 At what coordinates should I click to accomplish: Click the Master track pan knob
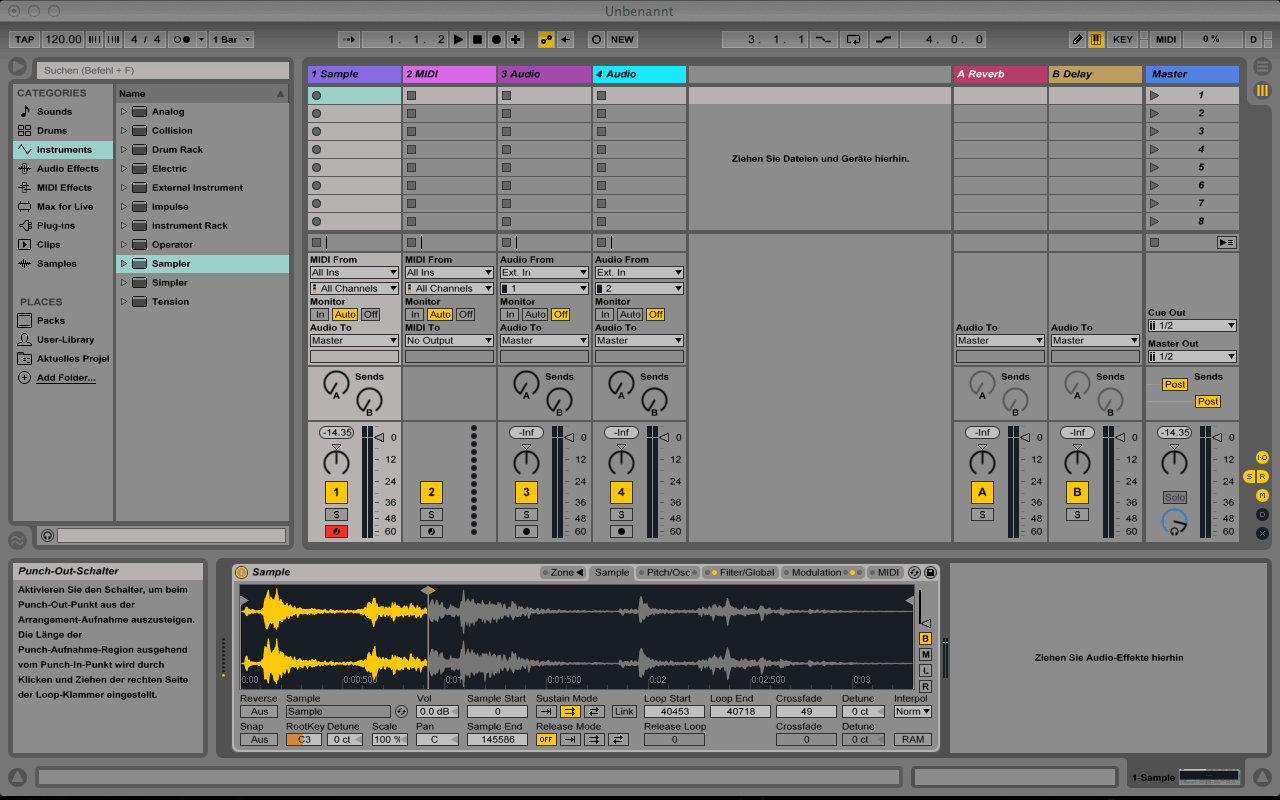pos(1174,463)
